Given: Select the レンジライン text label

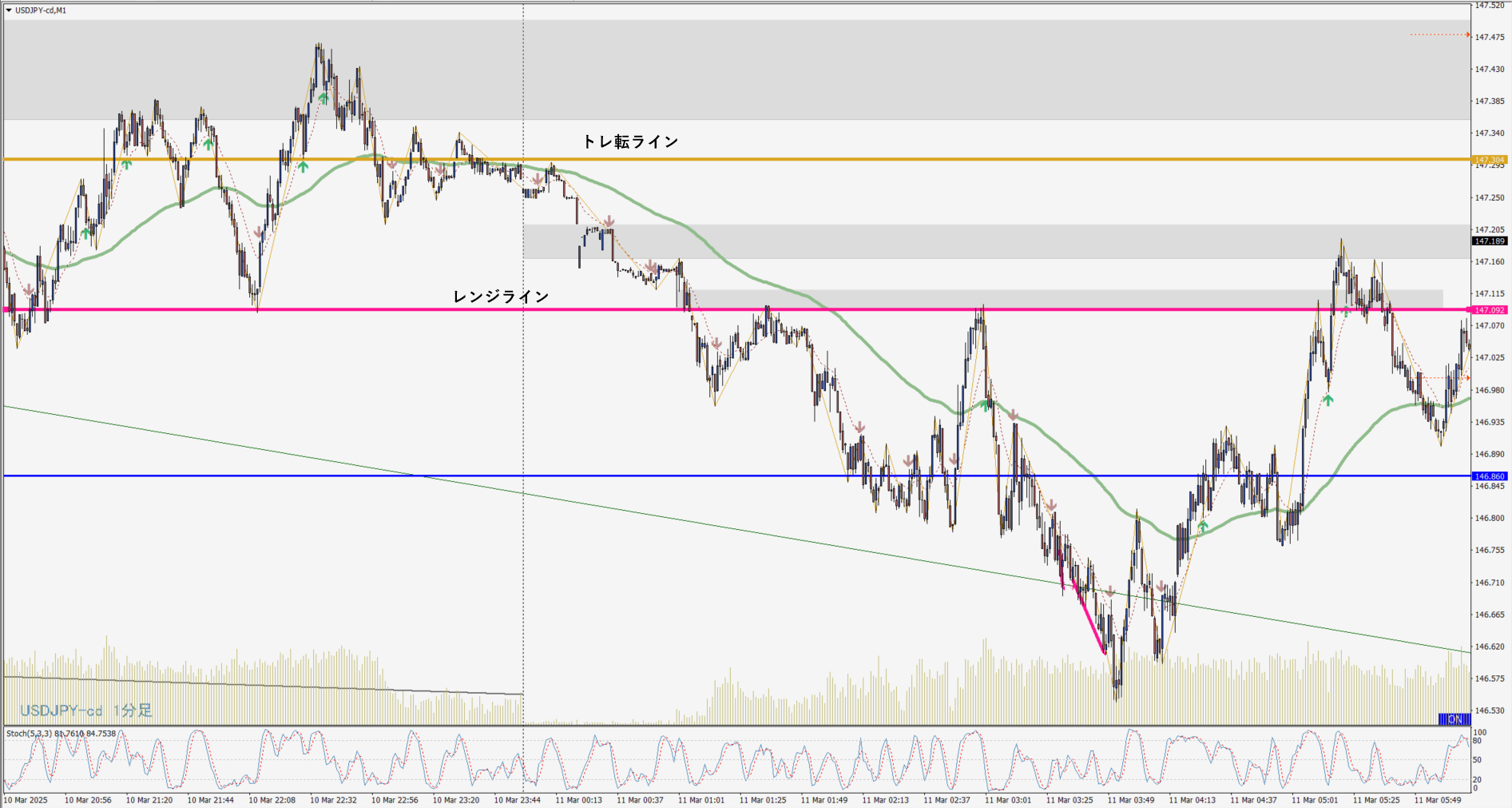Looking at the screenshot, I should click(501, 297).
